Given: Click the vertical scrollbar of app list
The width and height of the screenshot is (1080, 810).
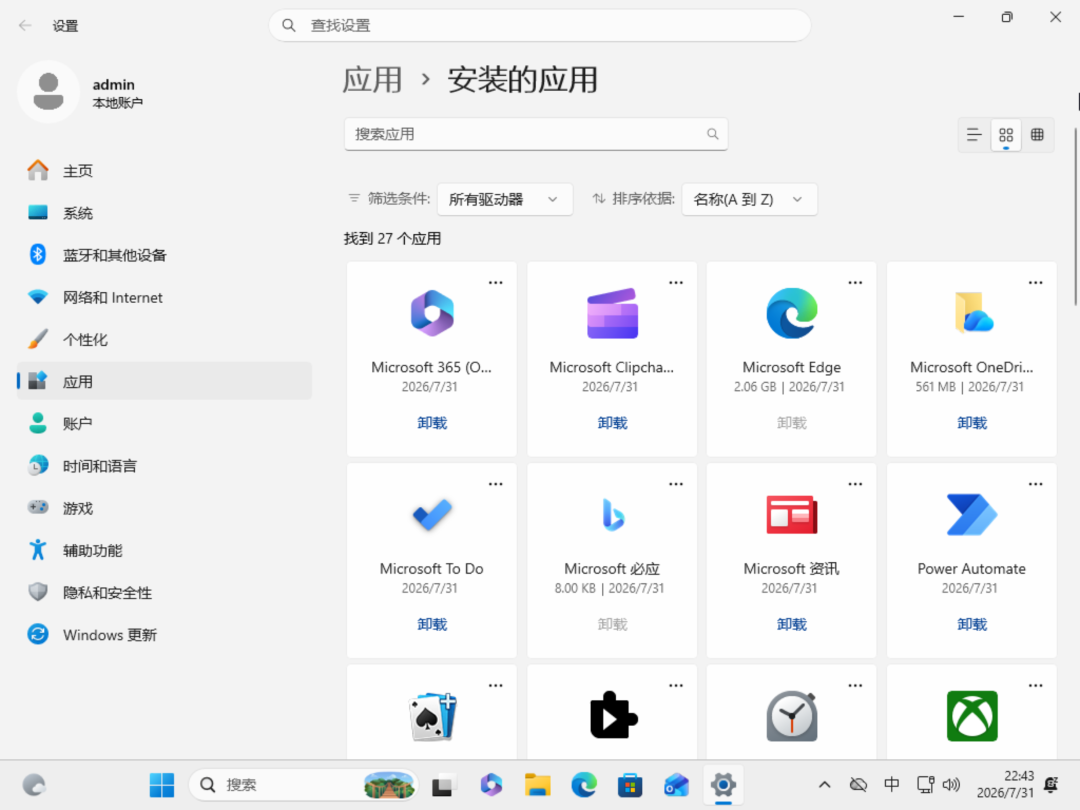Looking at the screenshot, I should [x=1076, y=216].
